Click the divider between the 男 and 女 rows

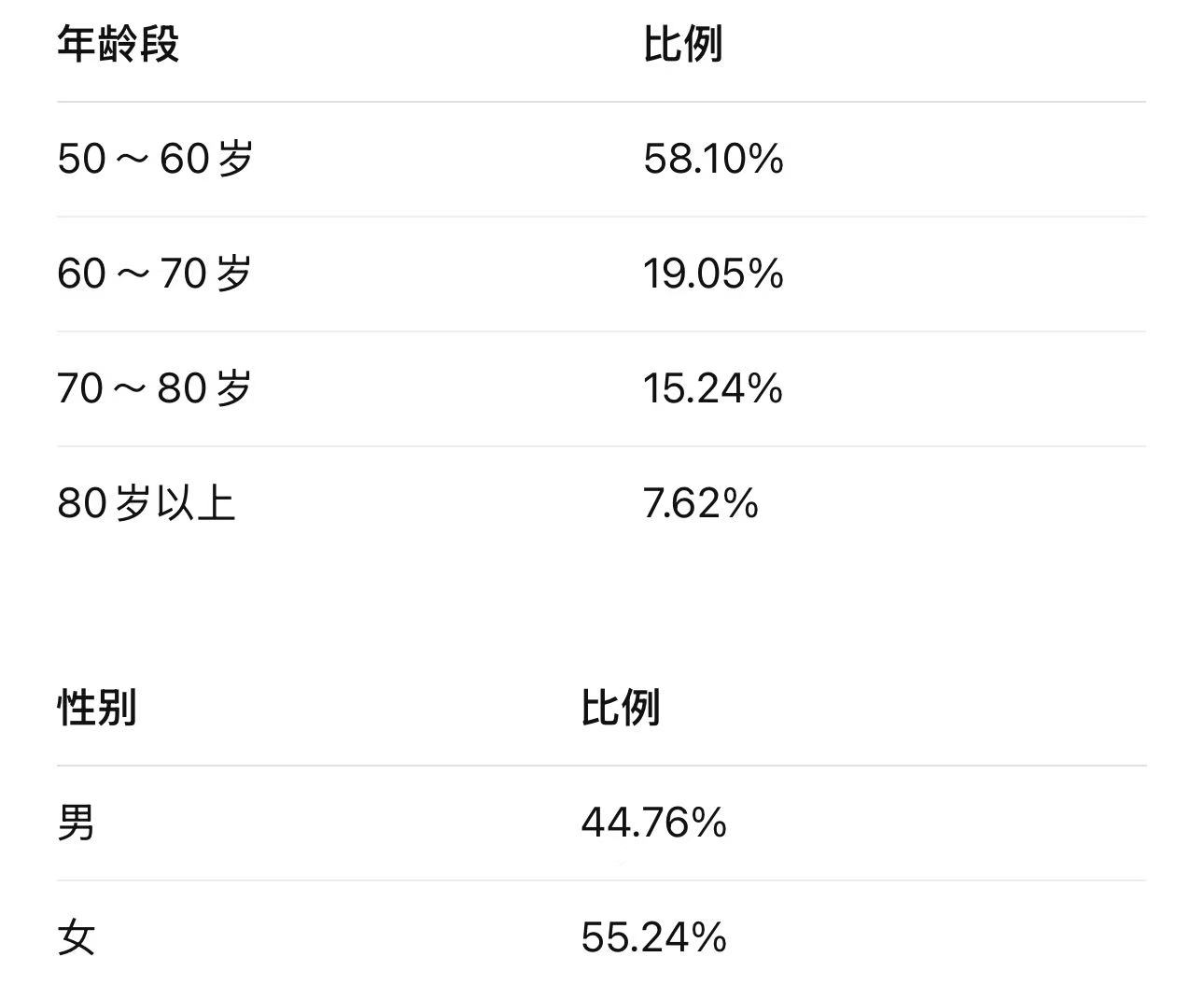pyautogui.click(x=601, y=880)
